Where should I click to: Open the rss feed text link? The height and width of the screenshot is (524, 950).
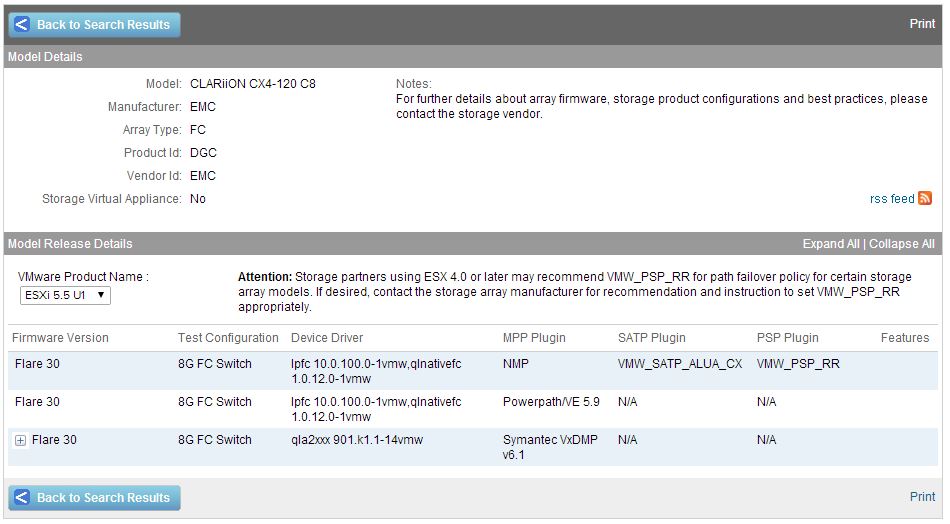coord(892,199)
